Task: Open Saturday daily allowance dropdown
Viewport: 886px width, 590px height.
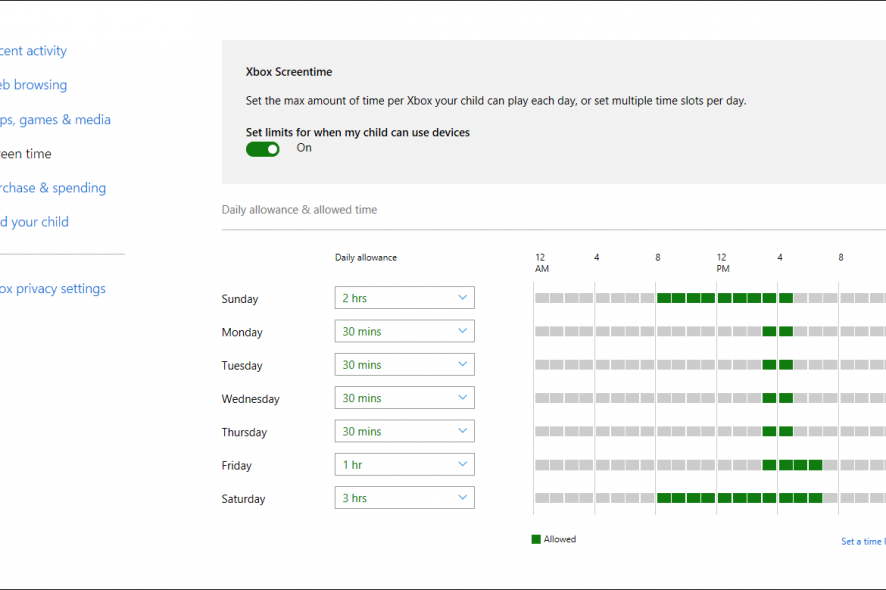Action: pyautogui.click(x=405, y=498)
